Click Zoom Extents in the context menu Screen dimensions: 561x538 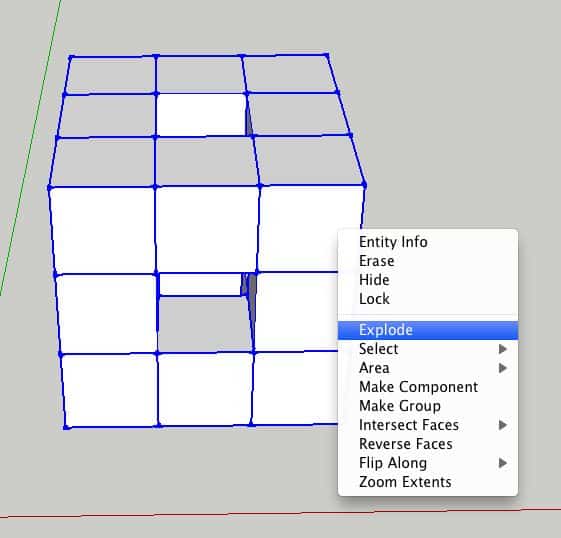tap(405, 482)
